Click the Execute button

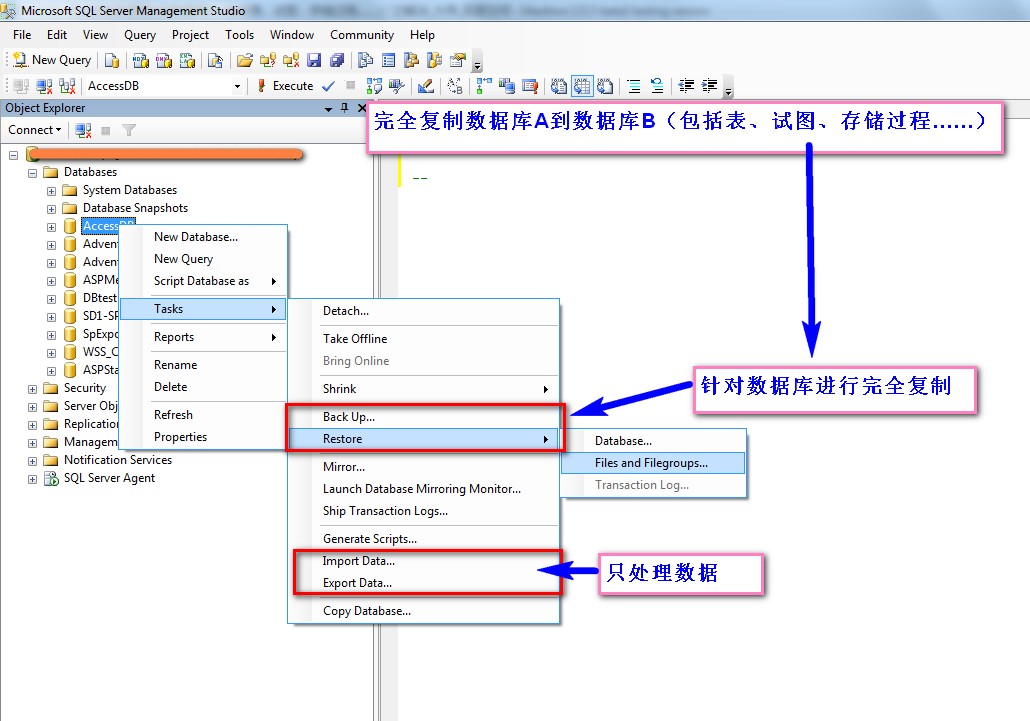(x=285, y=86)
